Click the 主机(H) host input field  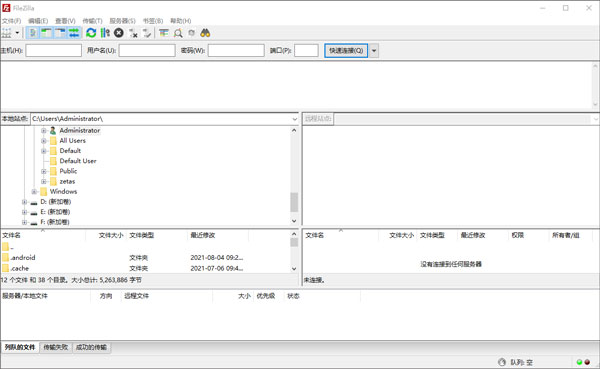pos(54,51)
